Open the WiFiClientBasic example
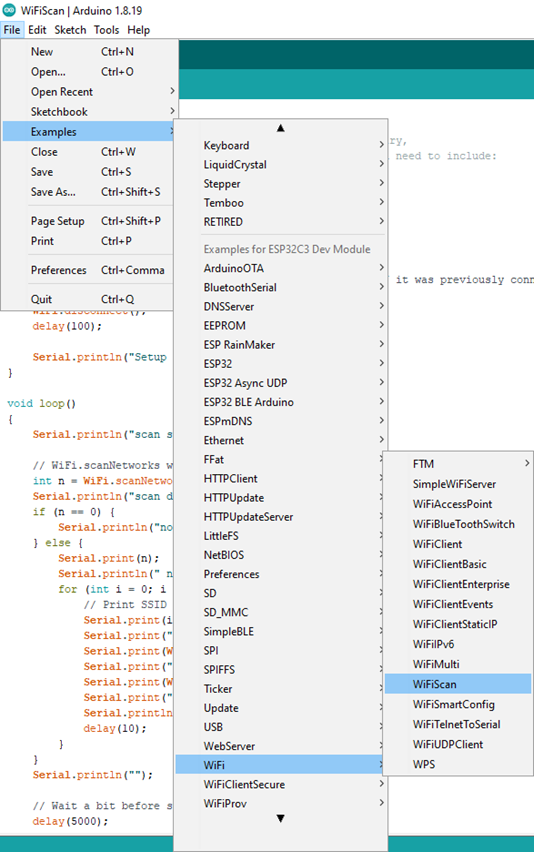The height and width of the screenshot is (852, 534). click(x=458, y=564)
